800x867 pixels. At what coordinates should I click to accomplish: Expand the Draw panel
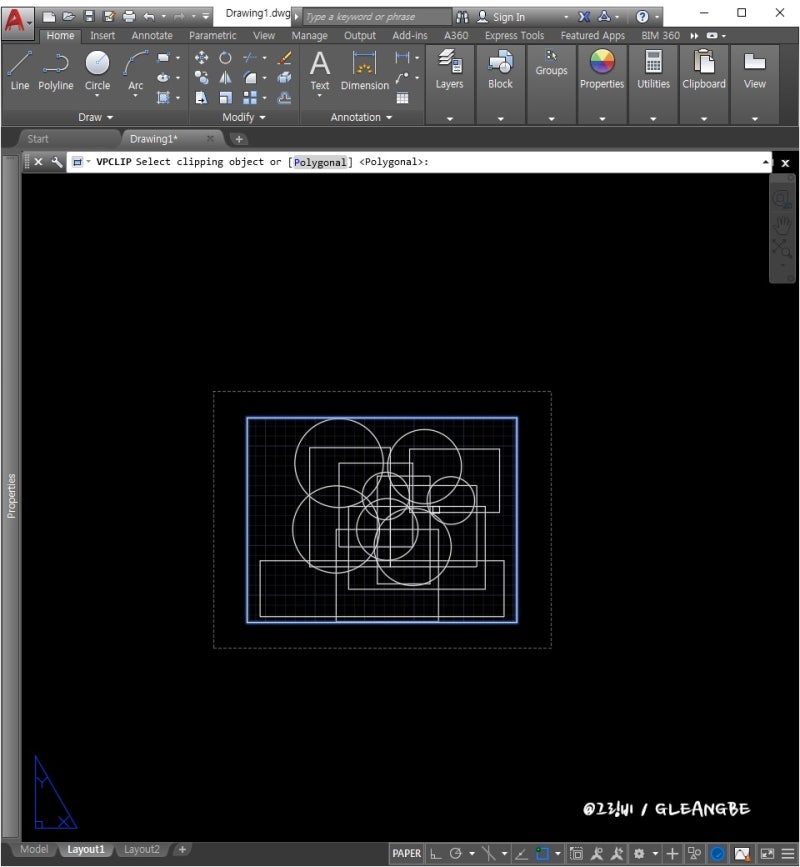pyautogui.click(x=97, y=117)
